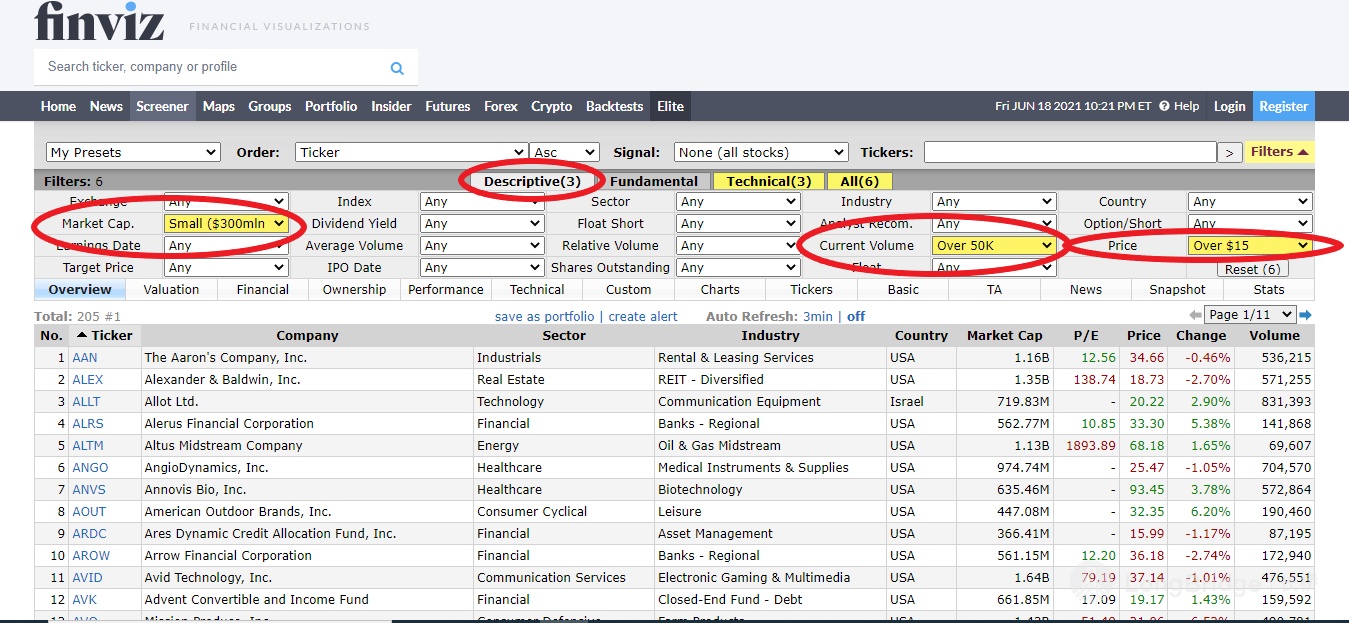Open Maps in the navigation bar
The width and height of the screenshot is (1349, 623).
(x=218, y=106)
